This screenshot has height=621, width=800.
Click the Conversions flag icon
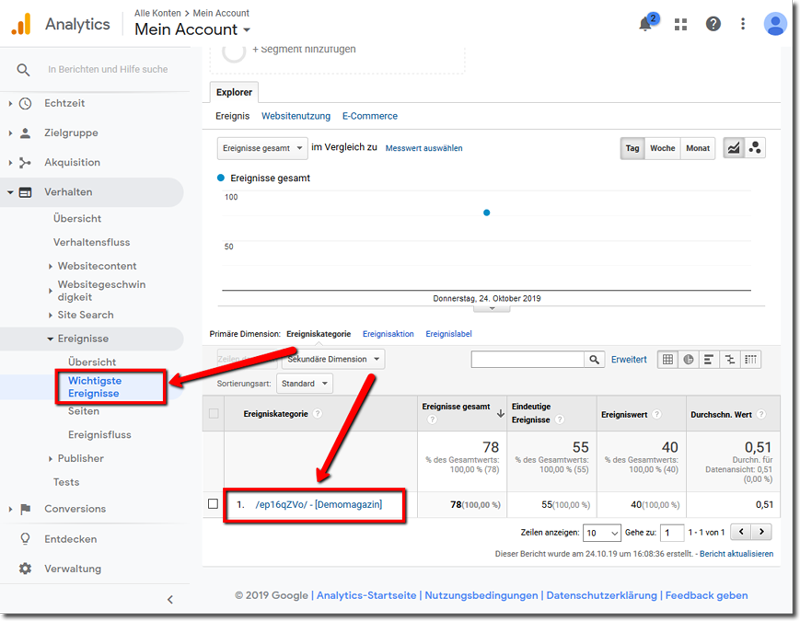[x=25, y=509]
